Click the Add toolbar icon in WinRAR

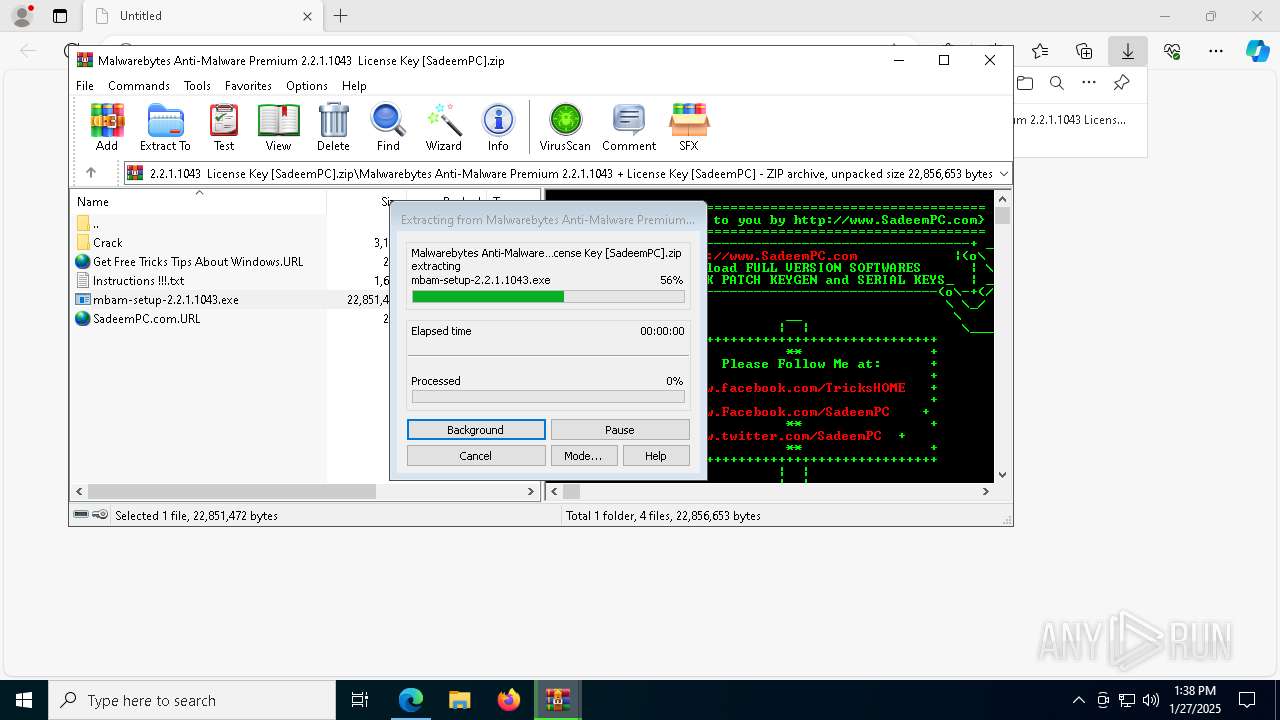coord(107,127)
